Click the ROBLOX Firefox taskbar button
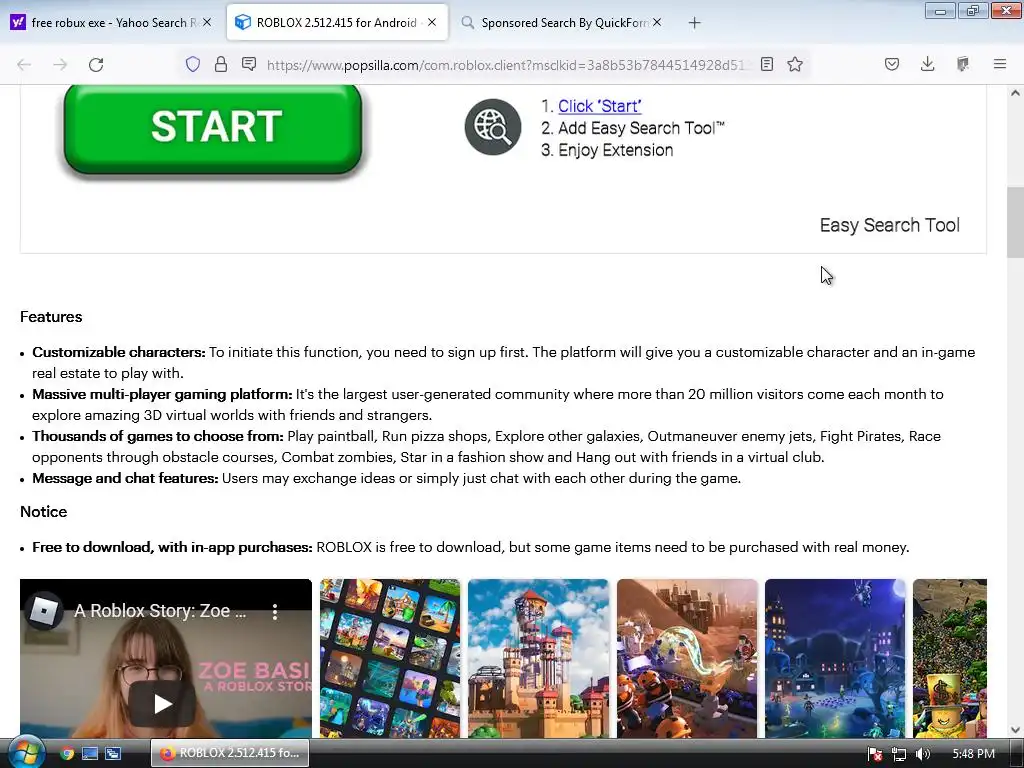The height and width of the screenshot is (768, 1024). click(230, 753)
